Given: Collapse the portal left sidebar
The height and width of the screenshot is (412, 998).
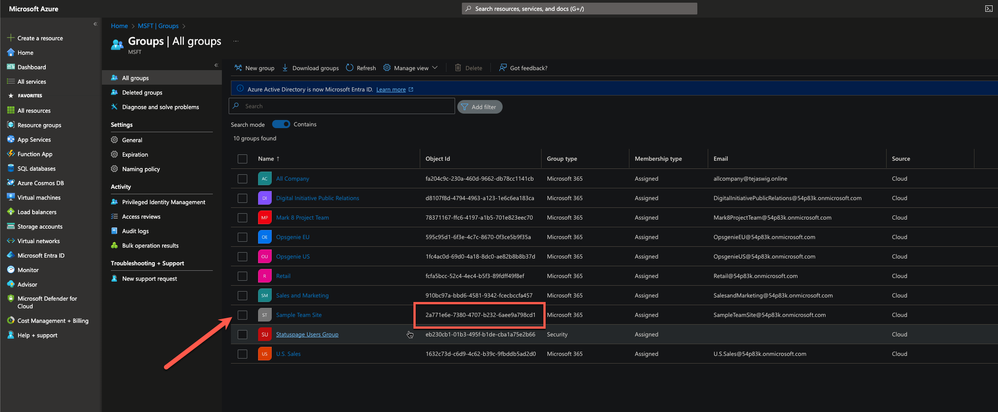Looking at the screenshot, I should click(95, 24).
